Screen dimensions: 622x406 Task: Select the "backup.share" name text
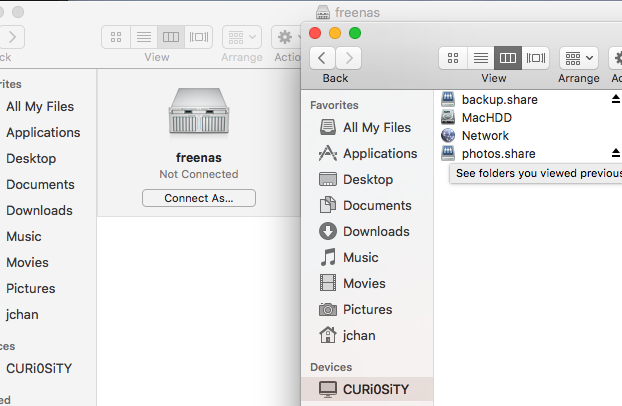[499, 99]
